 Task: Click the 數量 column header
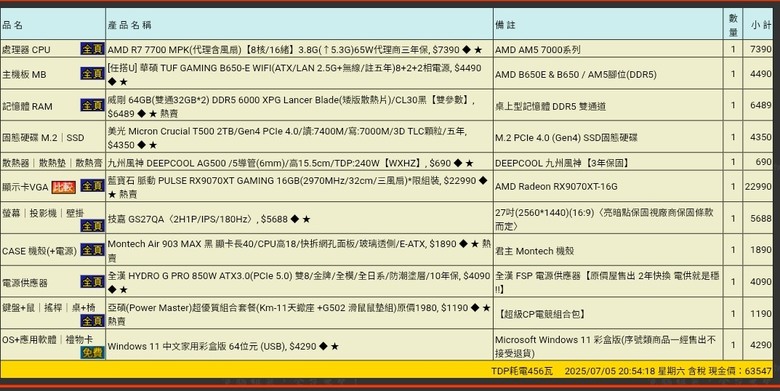(733, 25)
